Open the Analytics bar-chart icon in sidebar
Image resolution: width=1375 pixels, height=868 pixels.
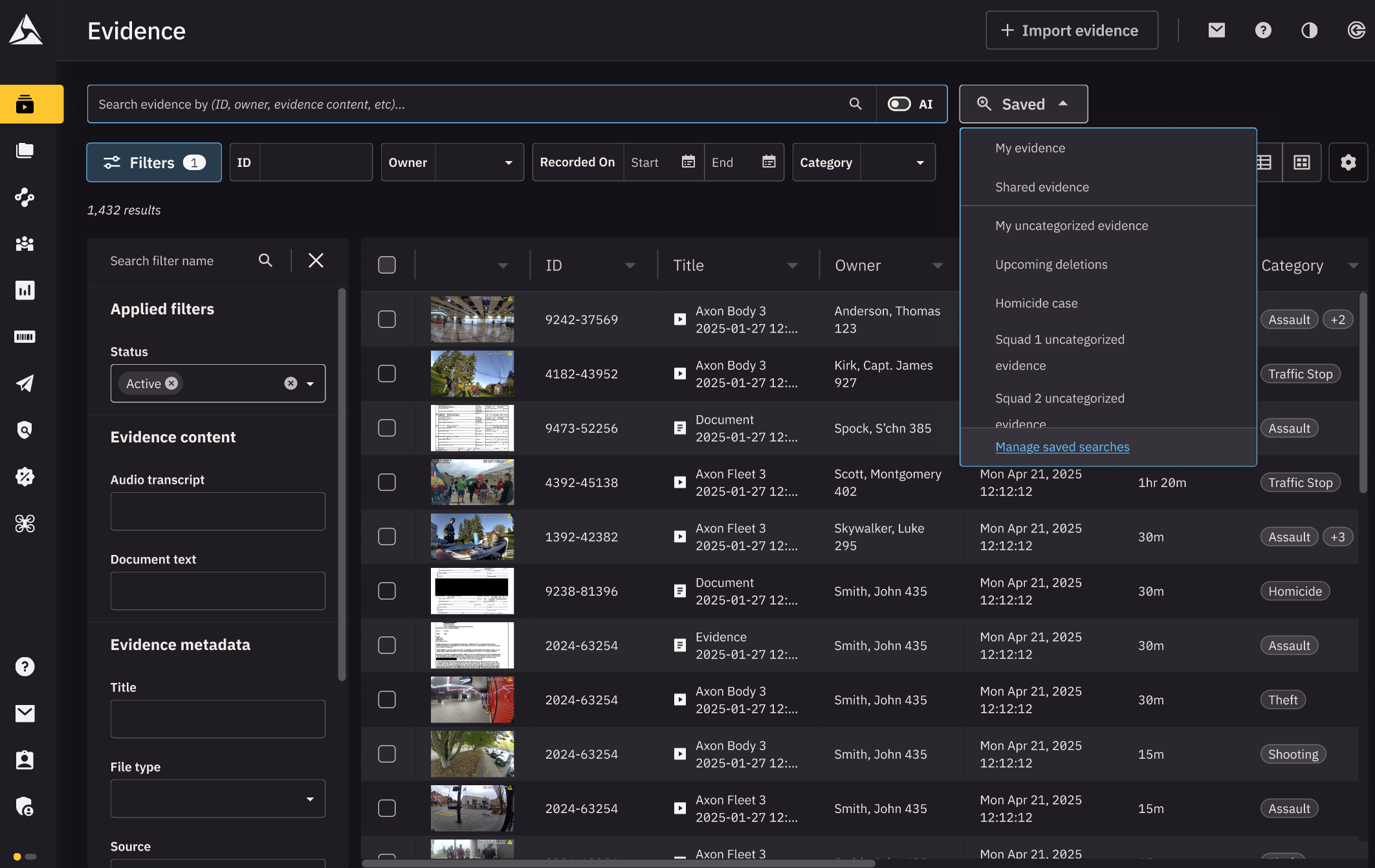coord(25,290)
